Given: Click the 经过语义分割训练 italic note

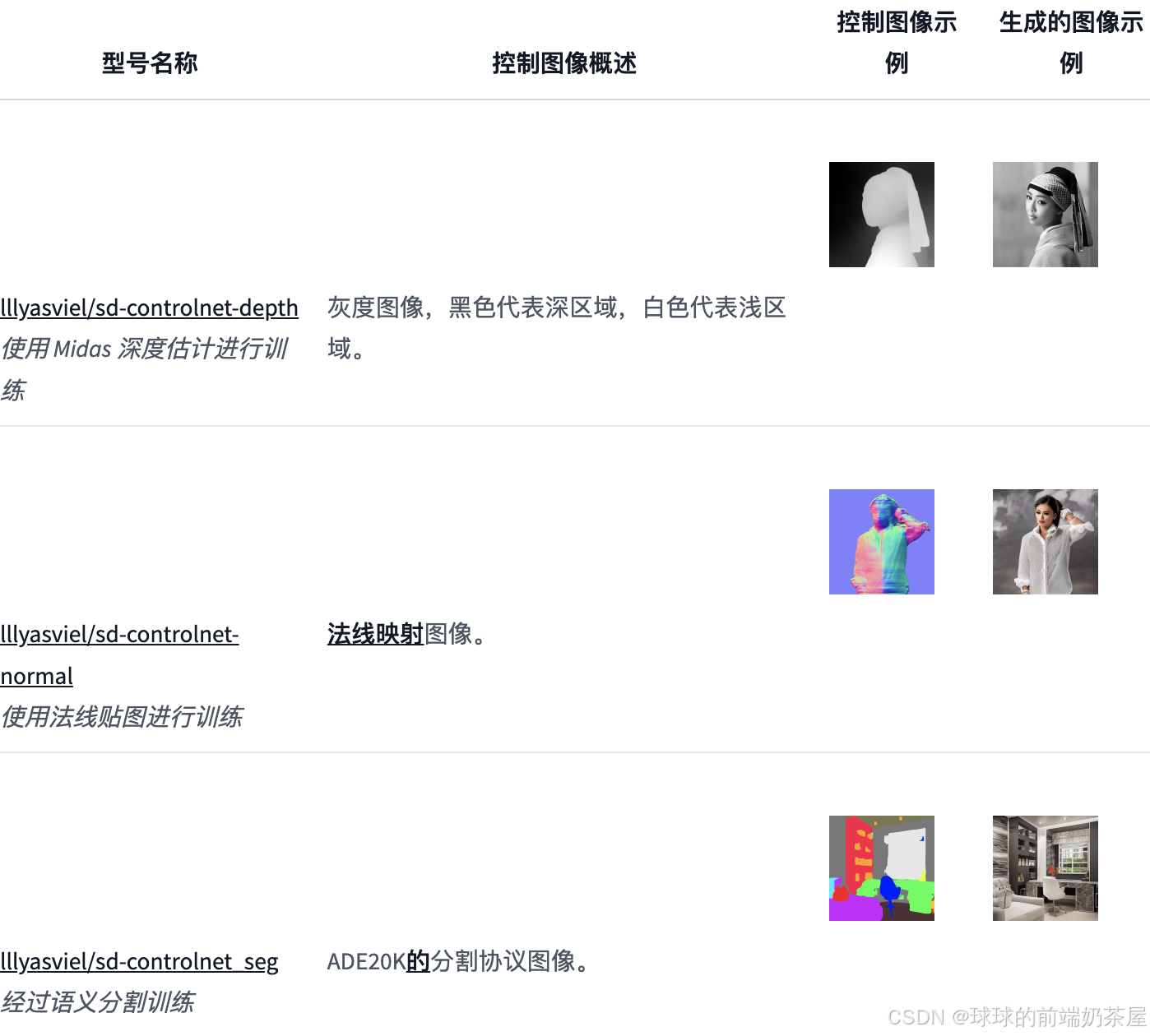Looking at the screenshot, I should point(98,1002).
